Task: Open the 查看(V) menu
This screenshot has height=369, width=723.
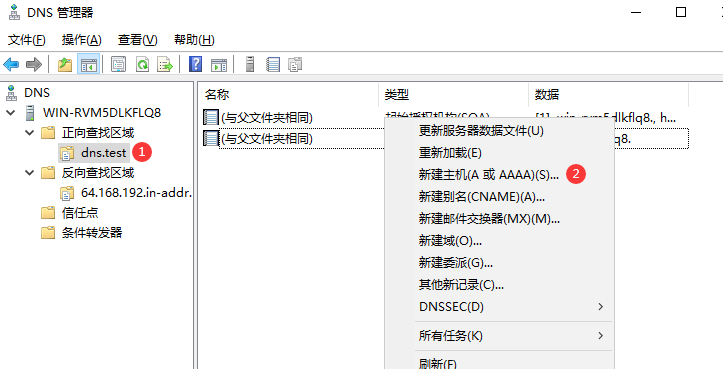Action: pyautogui.click(x=137, y=40)
